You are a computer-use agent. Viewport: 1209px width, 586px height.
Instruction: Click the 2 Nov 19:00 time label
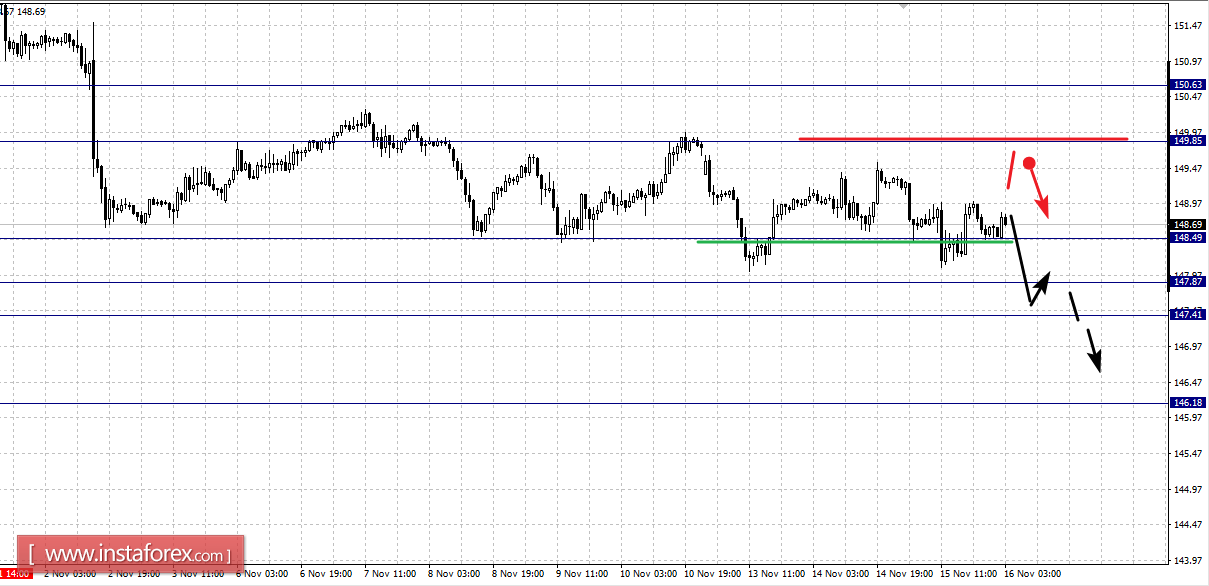134,576
